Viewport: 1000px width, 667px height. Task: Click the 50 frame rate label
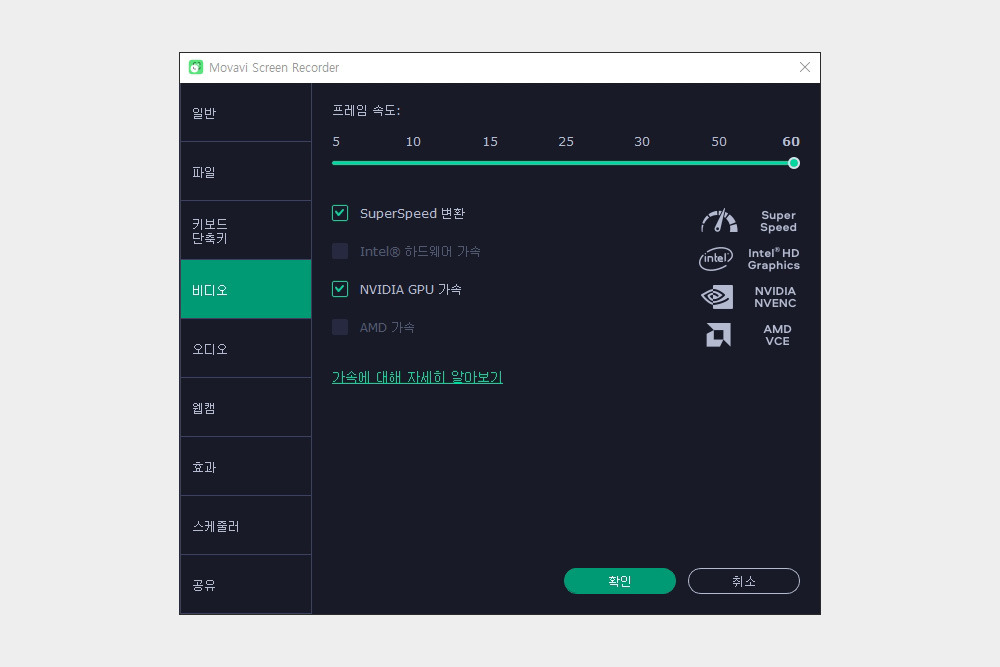click(719, 142)
